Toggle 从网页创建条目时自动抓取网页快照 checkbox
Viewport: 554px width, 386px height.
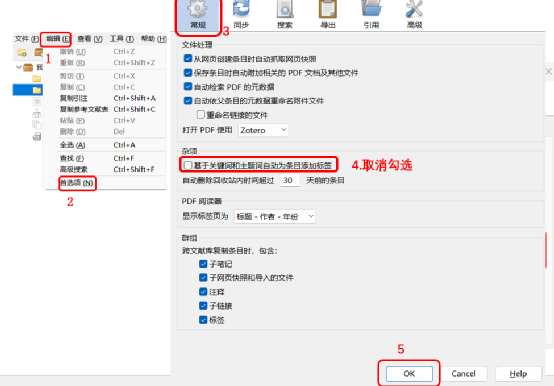point(188,58)
